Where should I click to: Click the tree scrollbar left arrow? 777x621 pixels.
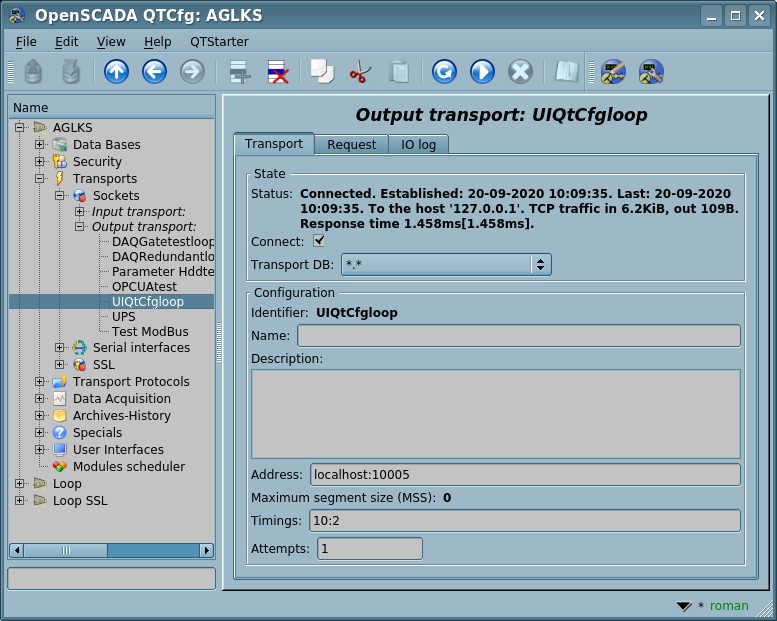[17, 550]
